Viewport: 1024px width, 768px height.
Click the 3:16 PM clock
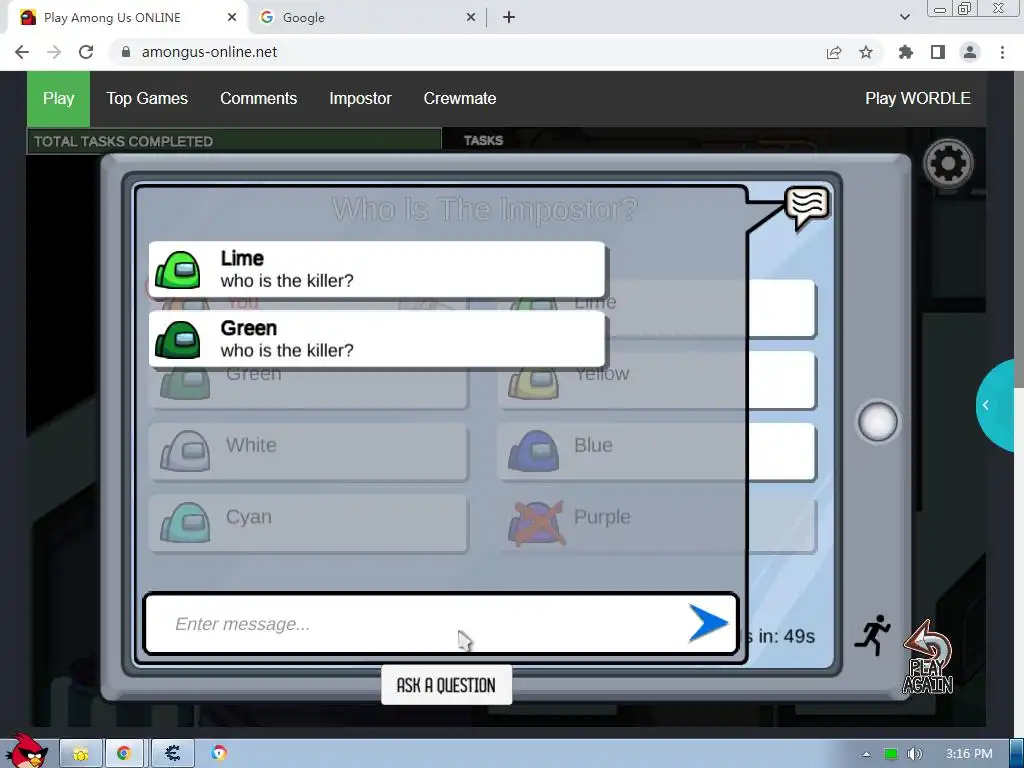pos(969,754)
